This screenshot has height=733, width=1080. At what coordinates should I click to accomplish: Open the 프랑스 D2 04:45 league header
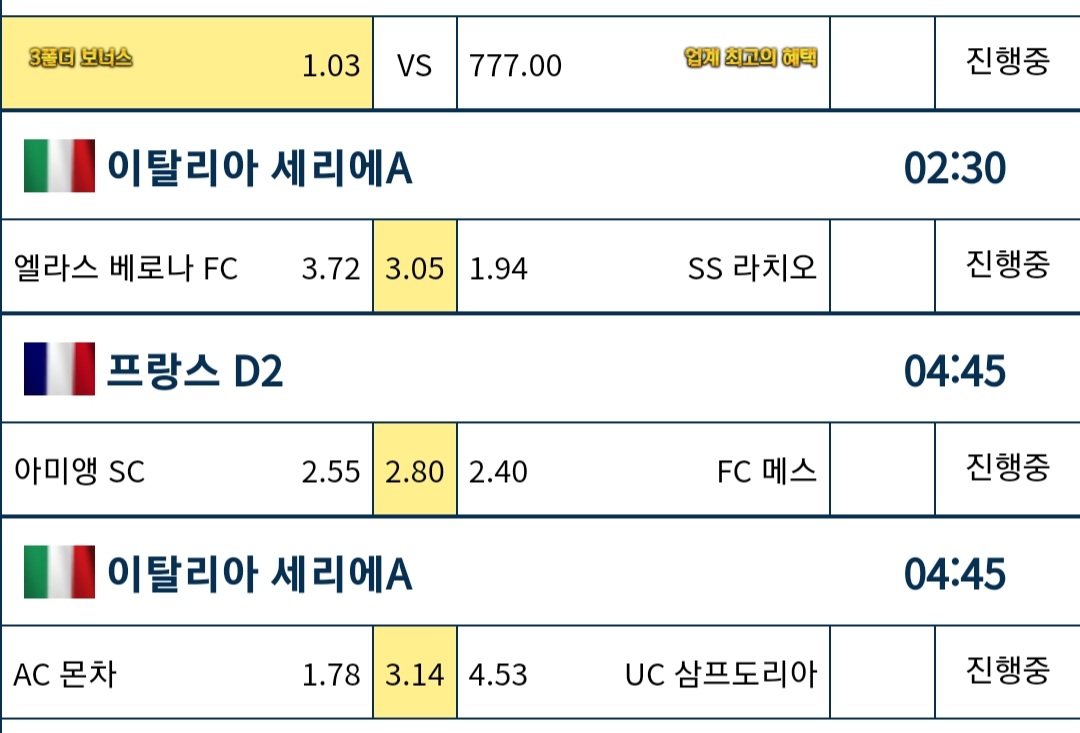tap(541, 369)
